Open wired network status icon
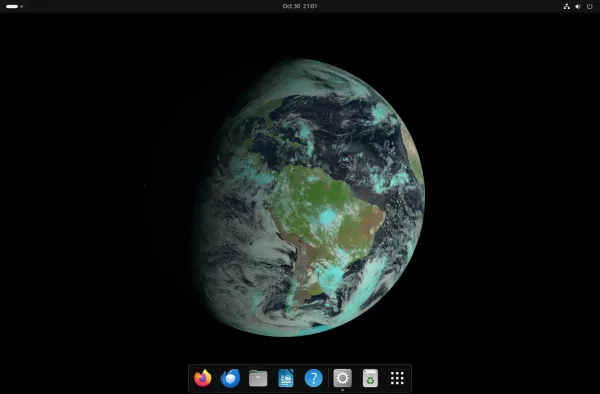The height and width of the screenshot is (394, 600). pyautogui.click(x=566, y=6)
